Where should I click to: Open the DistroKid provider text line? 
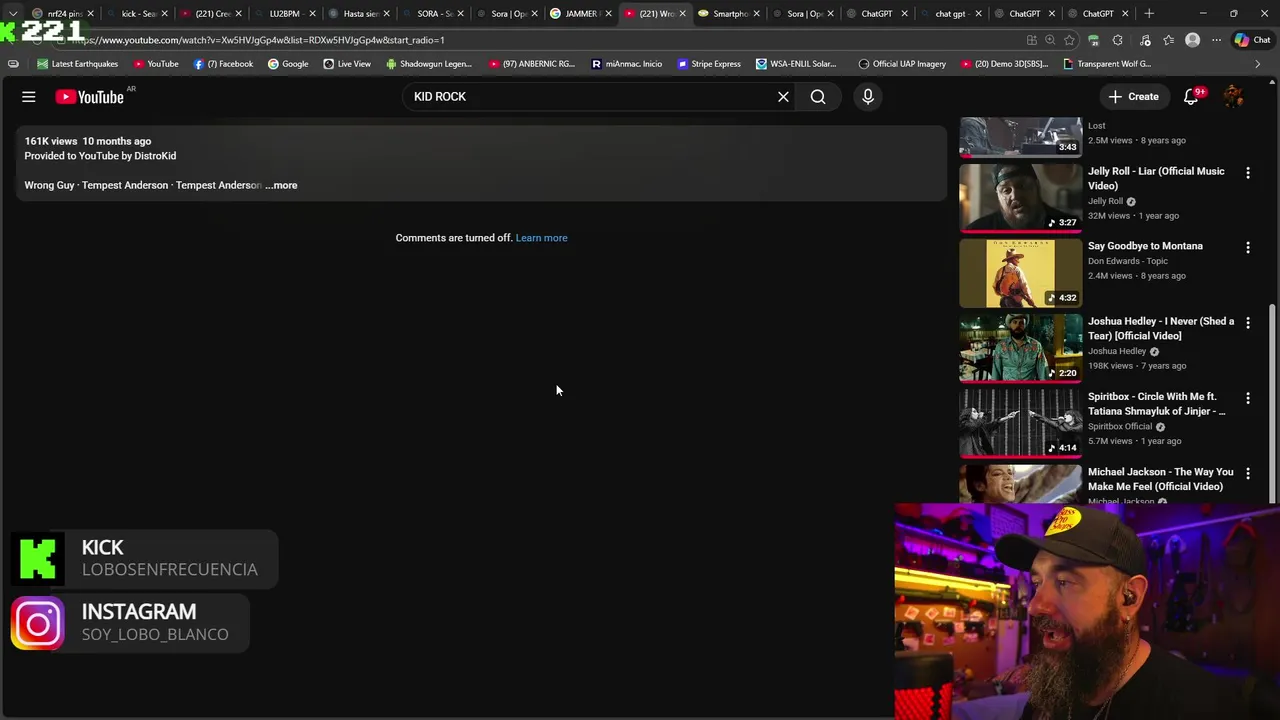(x=100, y=156)
